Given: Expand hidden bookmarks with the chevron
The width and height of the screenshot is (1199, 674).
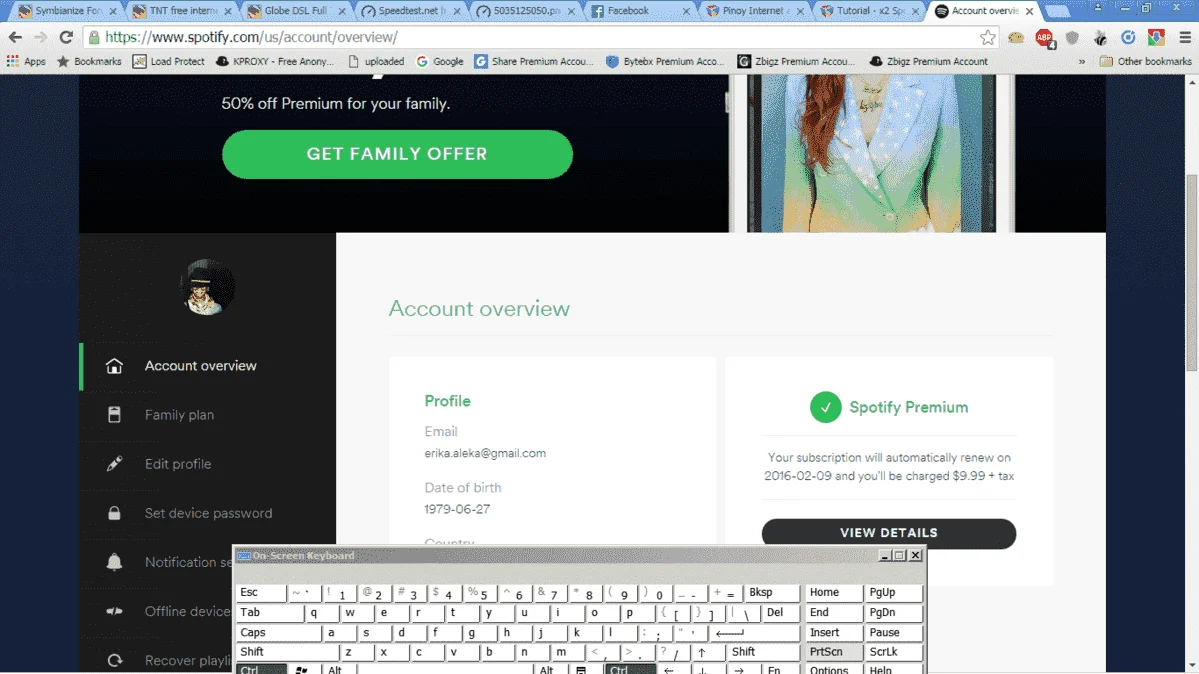Looking at the screenshot, I should point(1081,61).
